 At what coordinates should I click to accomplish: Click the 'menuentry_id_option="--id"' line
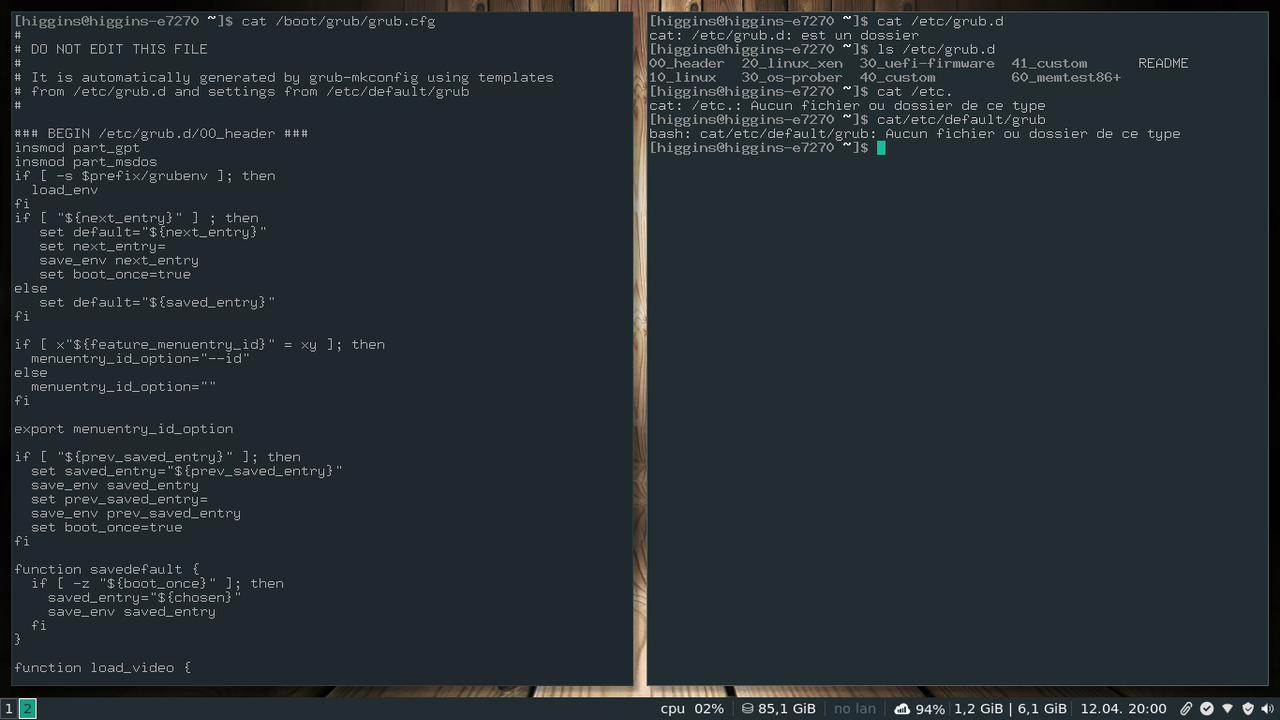140,358
